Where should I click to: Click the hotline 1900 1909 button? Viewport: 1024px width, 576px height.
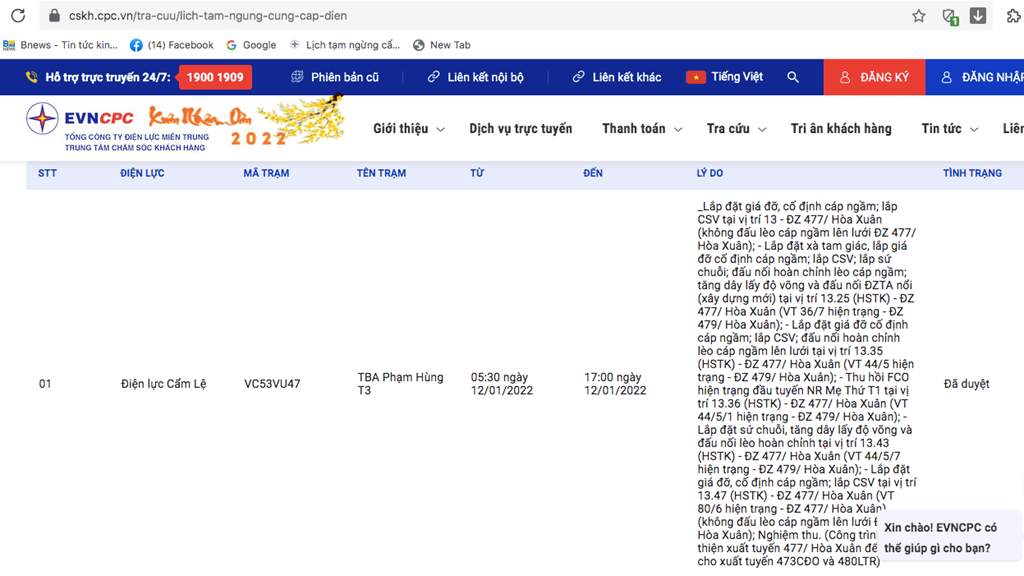click(x=215, y=77)
